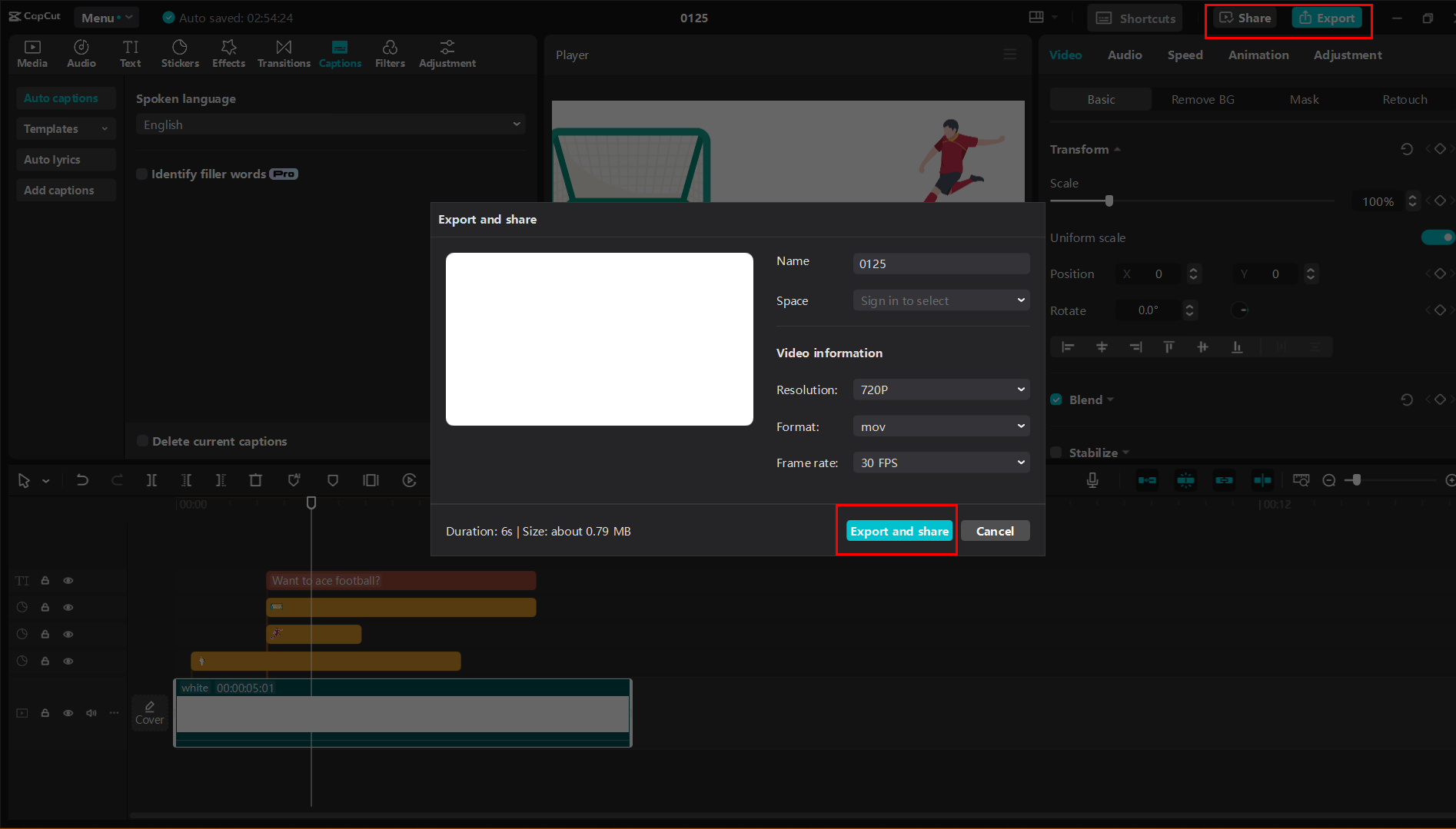Open the Effects panel

point(228,53)
